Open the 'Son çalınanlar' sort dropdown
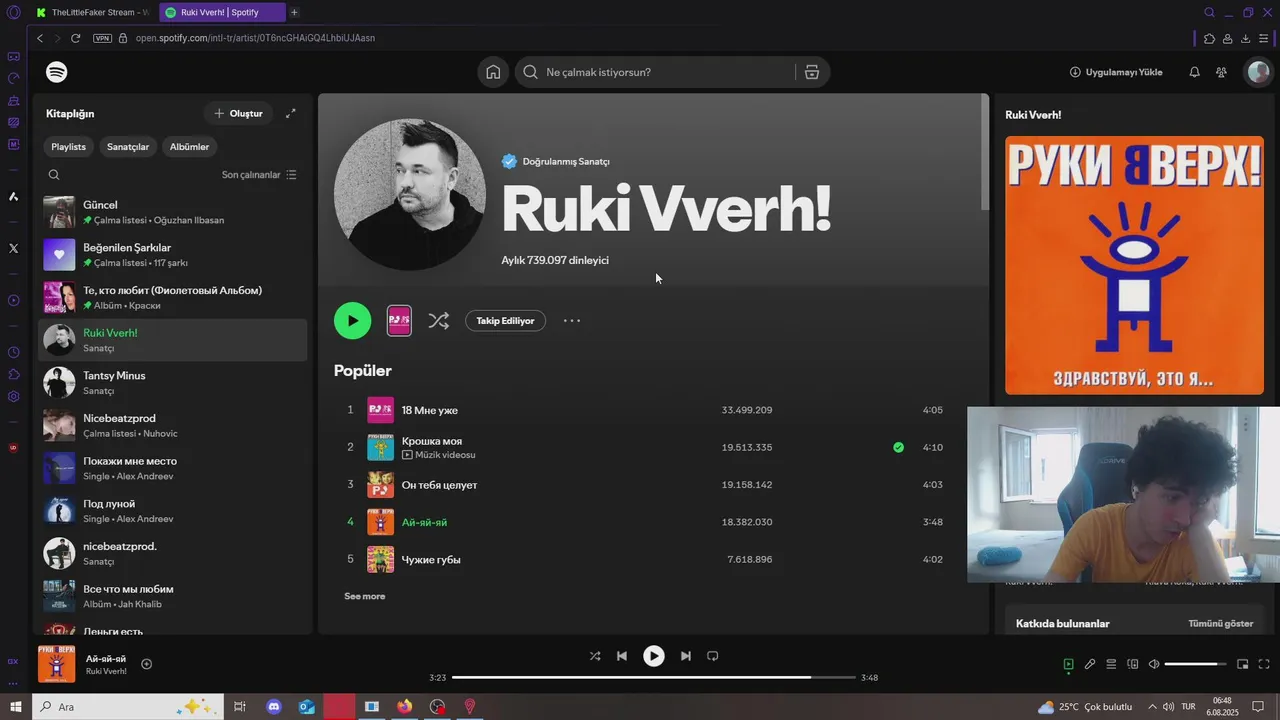Viewport: 1280px width, 720px height. (x=259, y=174)
